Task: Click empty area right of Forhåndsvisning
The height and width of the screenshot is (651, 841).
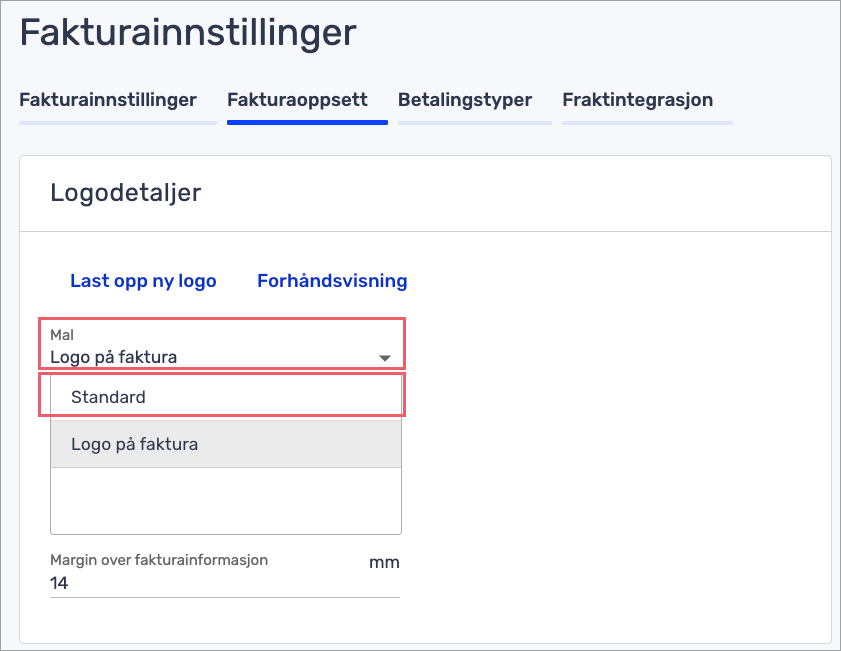Action: coord(600,281)
